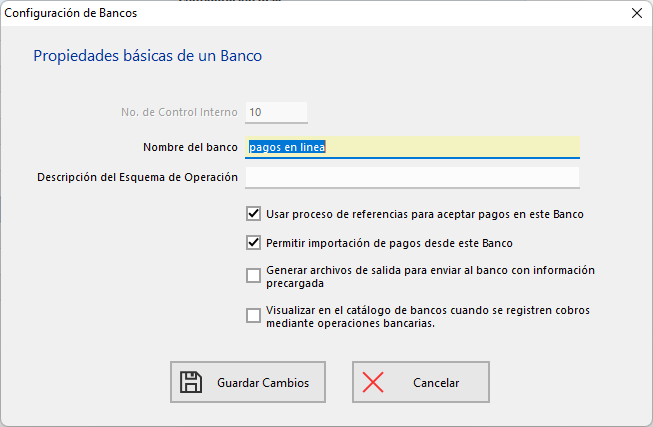This screenshot has height=427, width=653.
Task: Click the 'Usar proceso de referencias' label text
Action: click(x=424, y=214)
